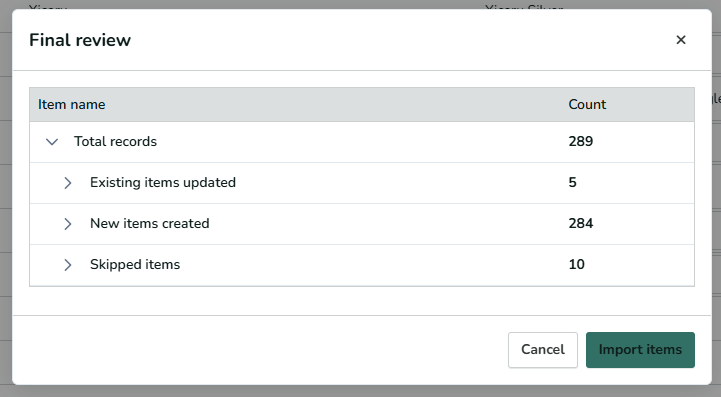Viewport: 721px width, 397px height.
Task: Select the New items created label
Action: click(x=149, y=224)
